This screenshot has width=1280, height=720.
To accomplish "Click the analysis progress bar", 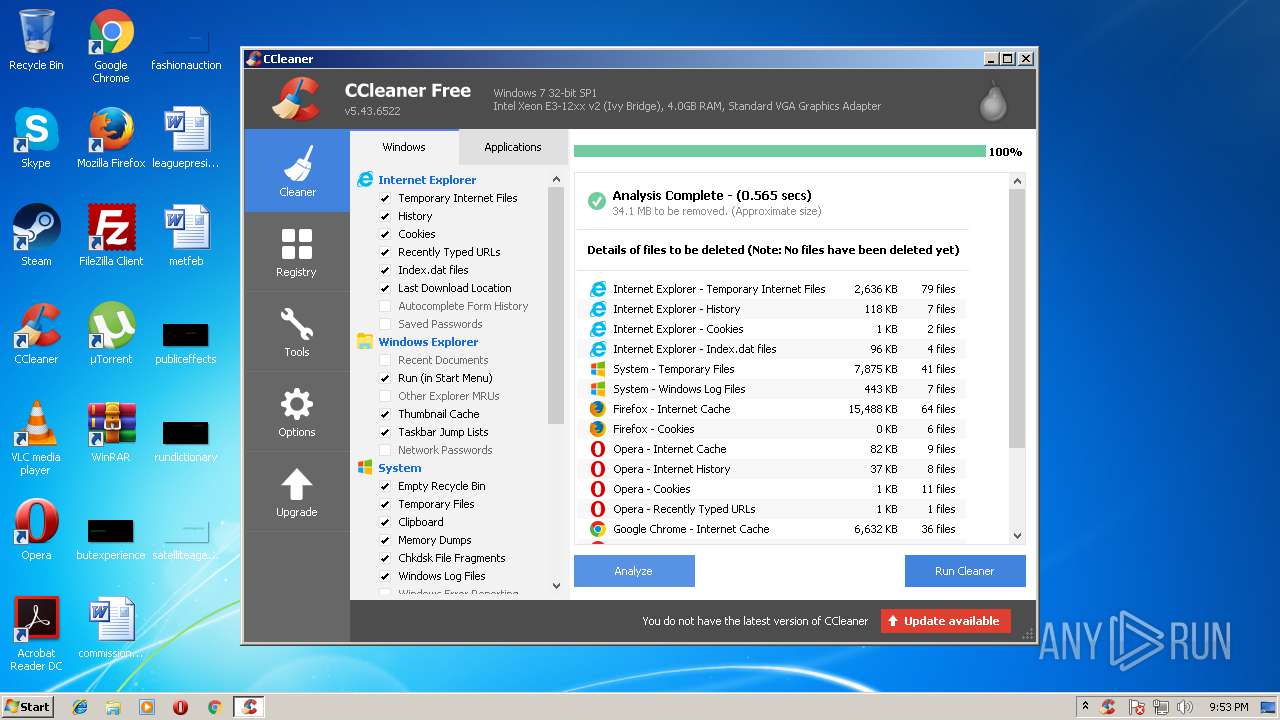I will click(780, 151).
